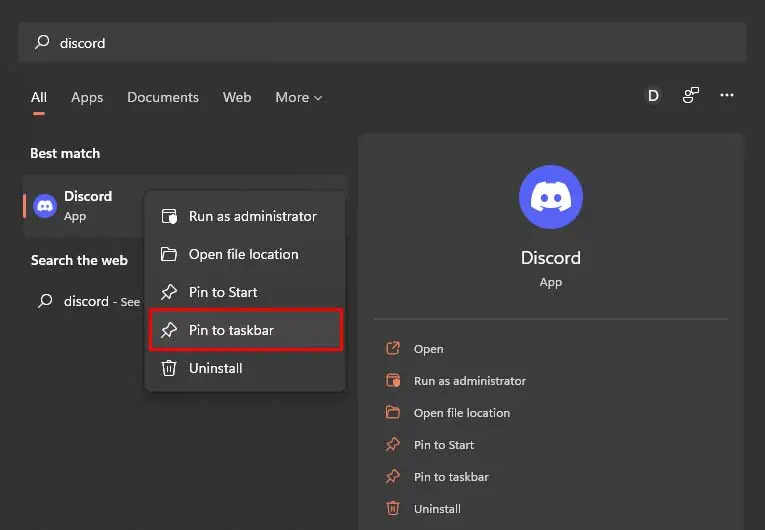
Task: Expand the More dropdown
Action: [x=299, y=97]
